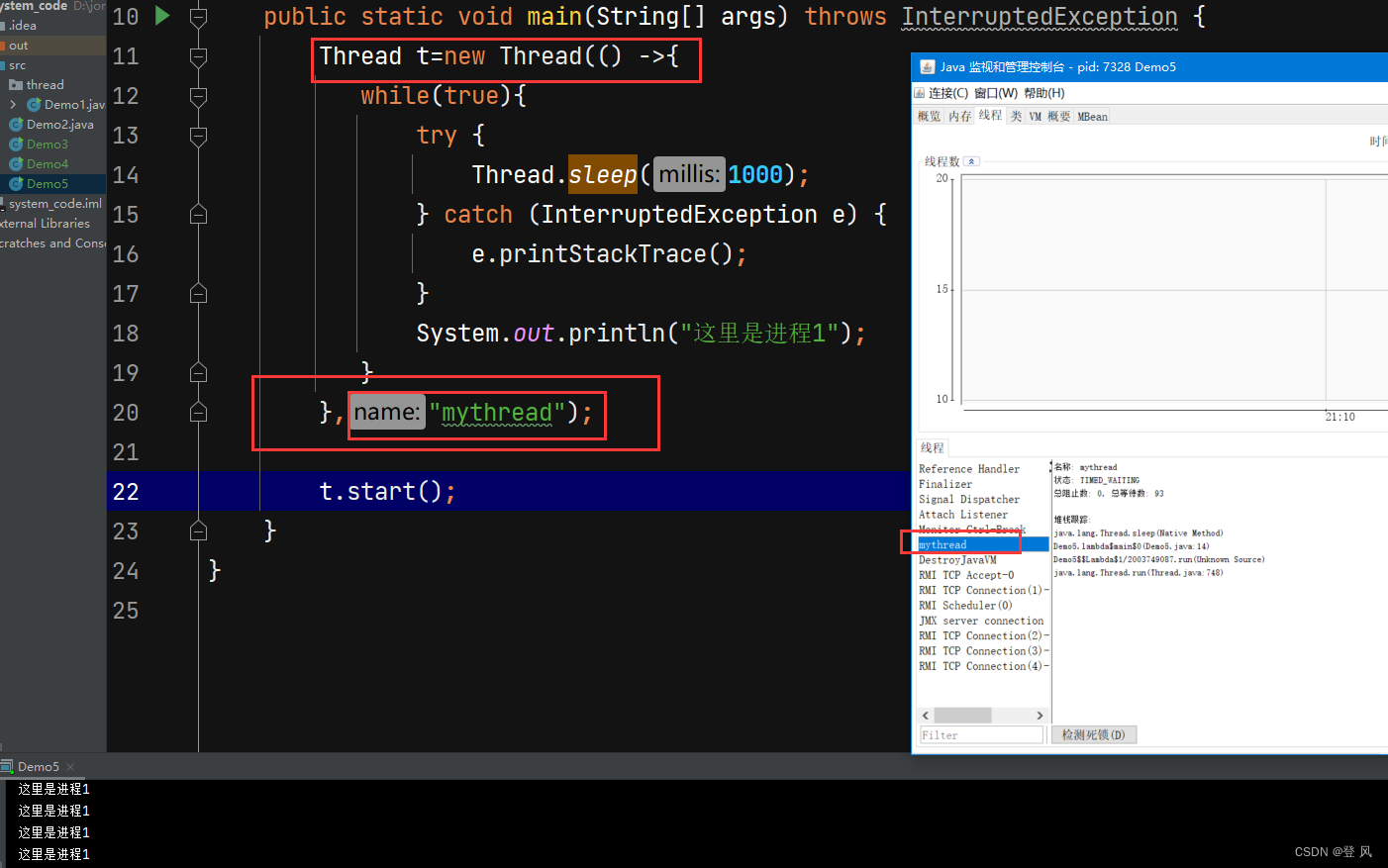Open the 窗口(W) menu in JConsole
The height and width of the screenshot is (868, 1388).
(996, 93)
